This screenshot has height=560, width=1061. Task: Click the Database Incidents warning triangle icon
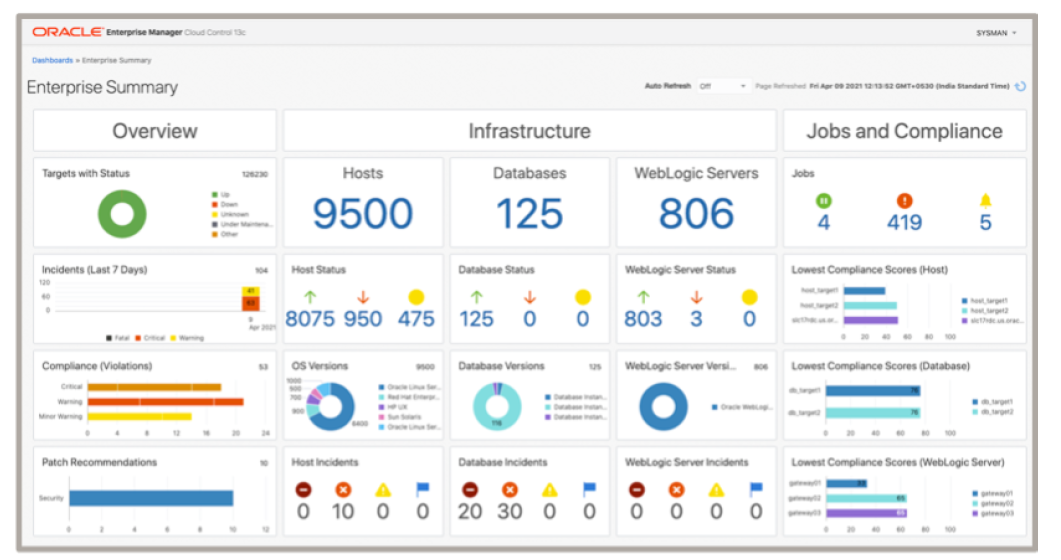point(549,490)
